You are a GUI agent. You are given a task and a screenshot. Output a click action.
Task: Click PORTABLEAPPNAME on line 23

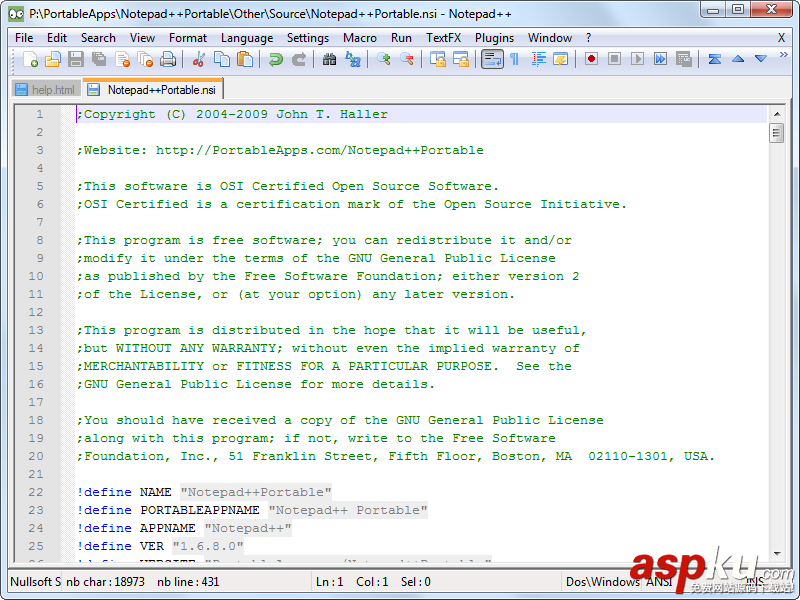[x=199, y=510]
